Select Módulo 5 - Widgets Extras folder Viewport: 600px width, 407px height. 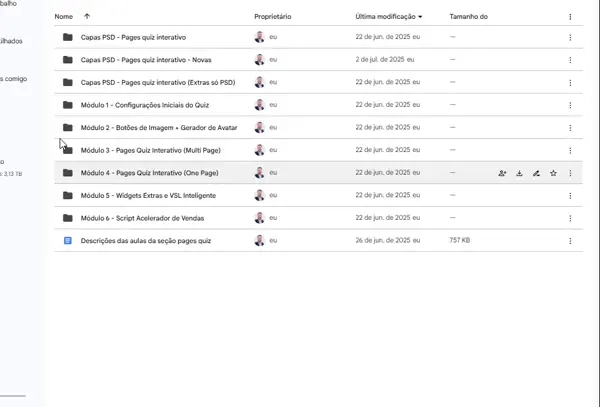148,196
